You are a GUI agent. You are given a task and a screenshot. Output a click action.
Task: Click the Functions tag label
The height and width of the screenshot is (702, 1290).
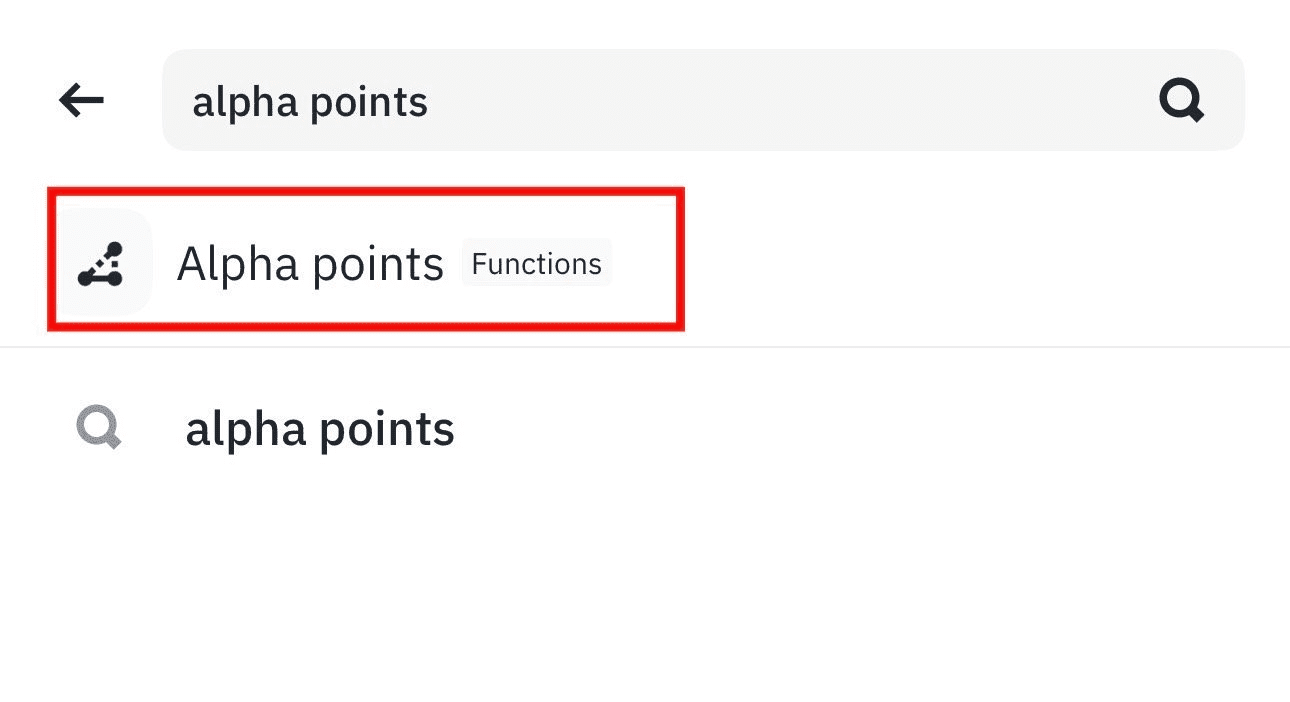pos(536,264)
